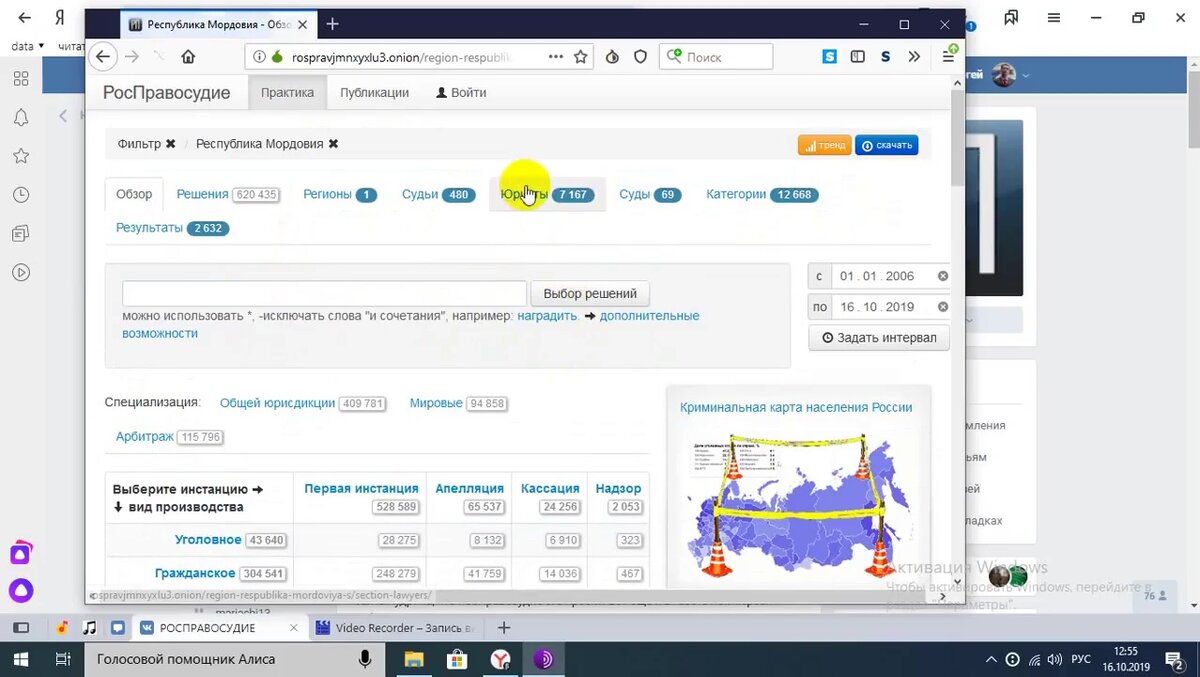Switch to the Регионы tab
The height and width of the screenshot is (677, 1200).
tap(340, 194)
